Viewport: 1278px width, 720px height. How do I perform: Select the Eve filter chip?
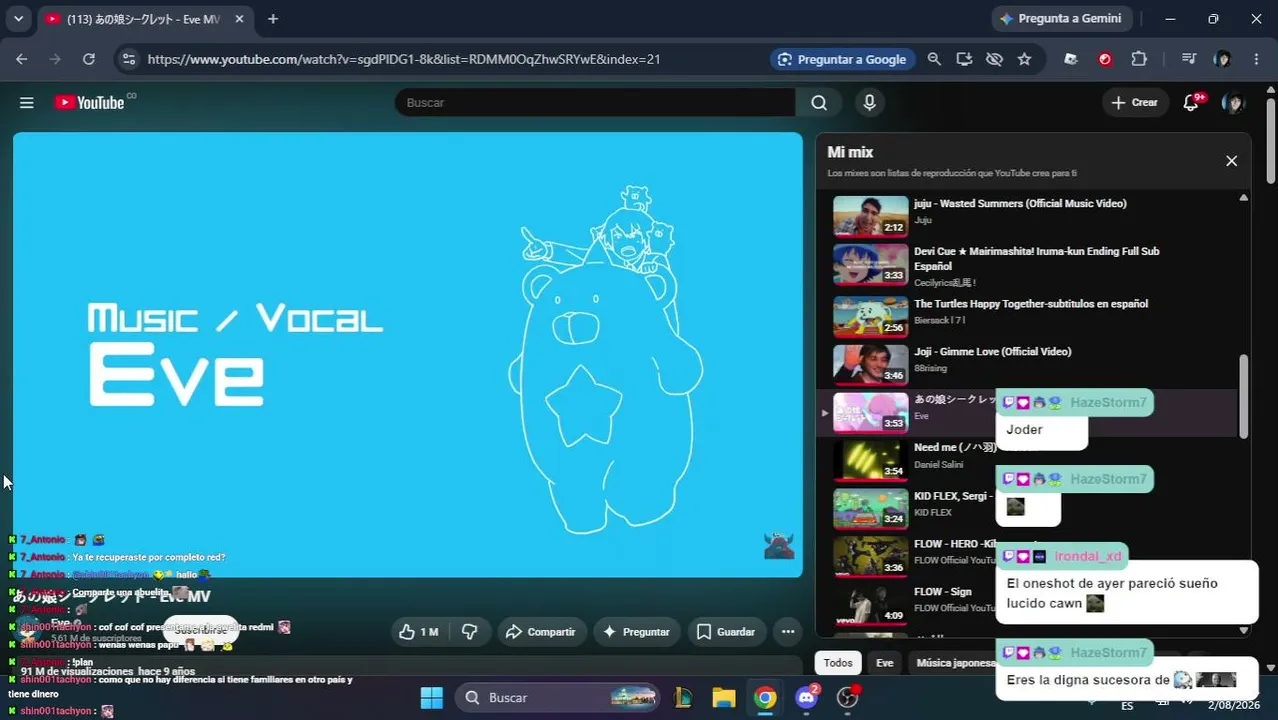884,662
